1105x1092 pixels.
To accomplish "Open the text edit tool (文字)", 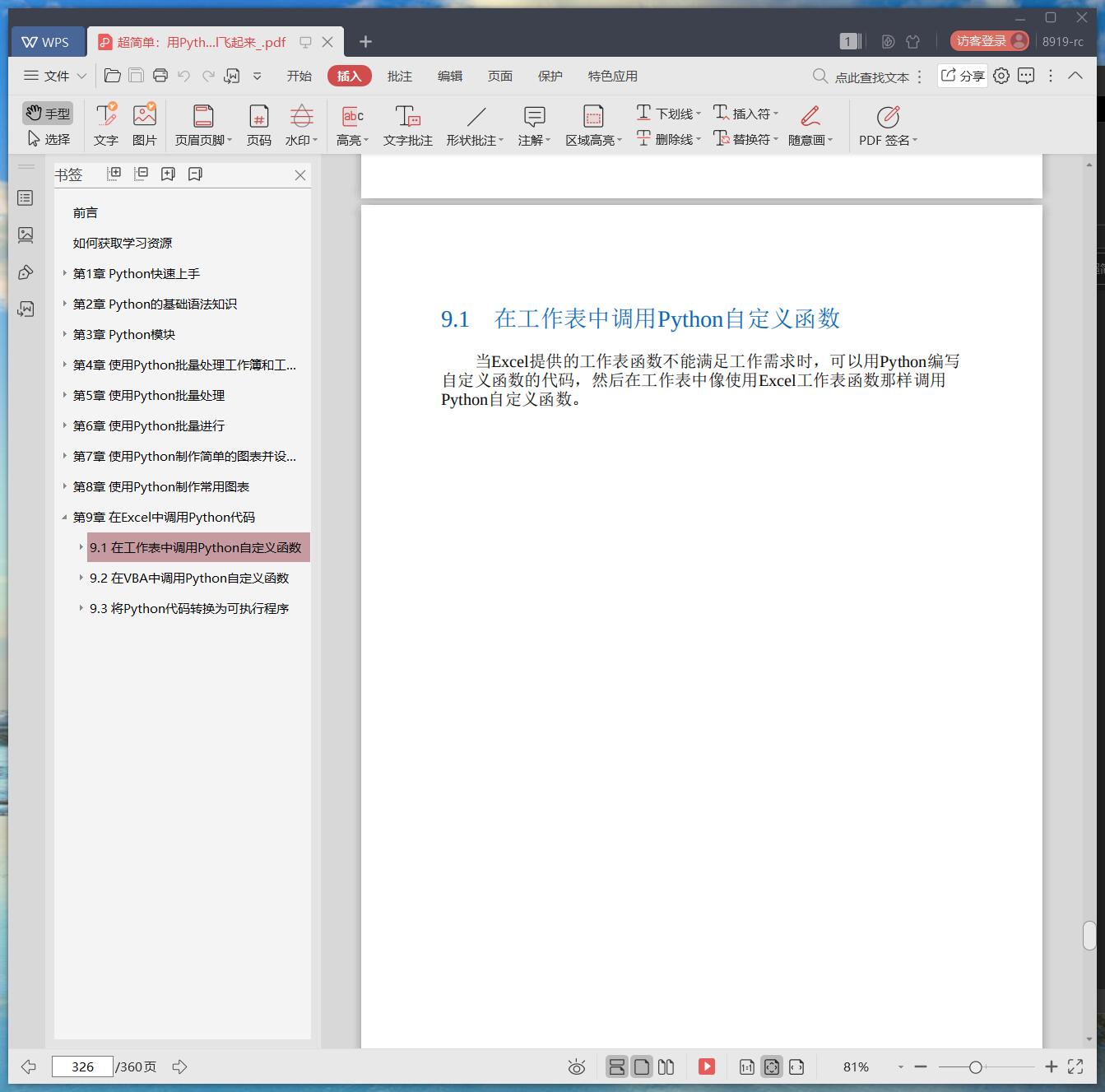I will (x=105, y=125).
